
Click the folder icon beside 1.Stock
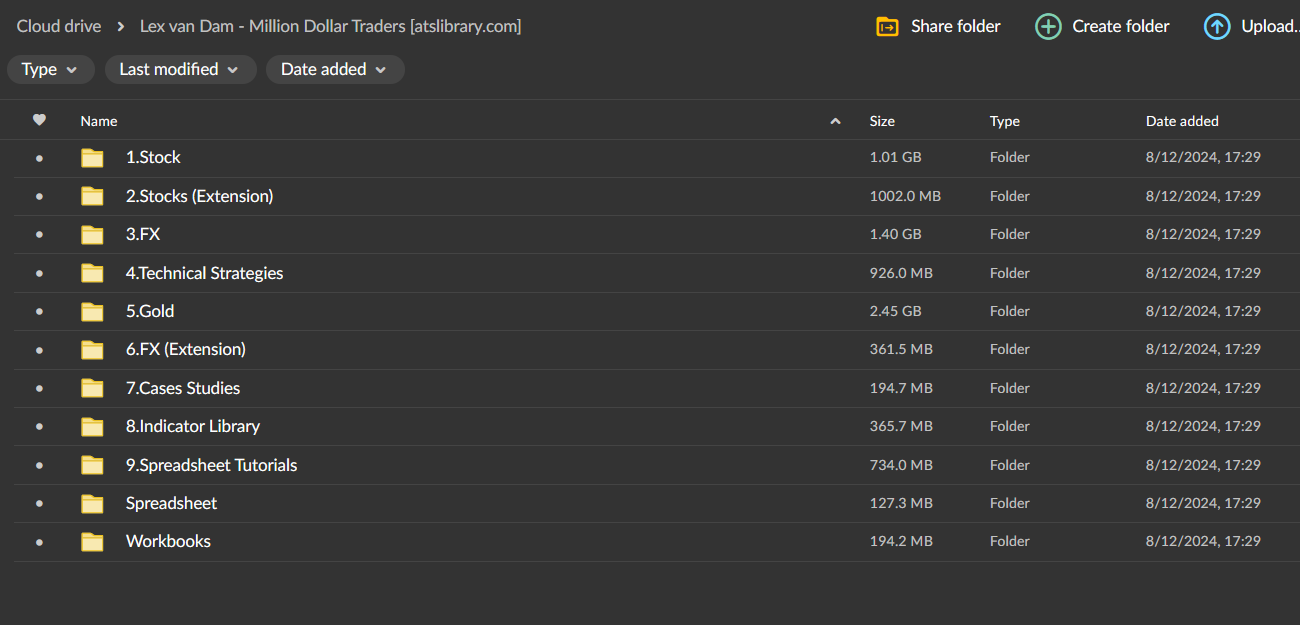[x=92, y=157]
